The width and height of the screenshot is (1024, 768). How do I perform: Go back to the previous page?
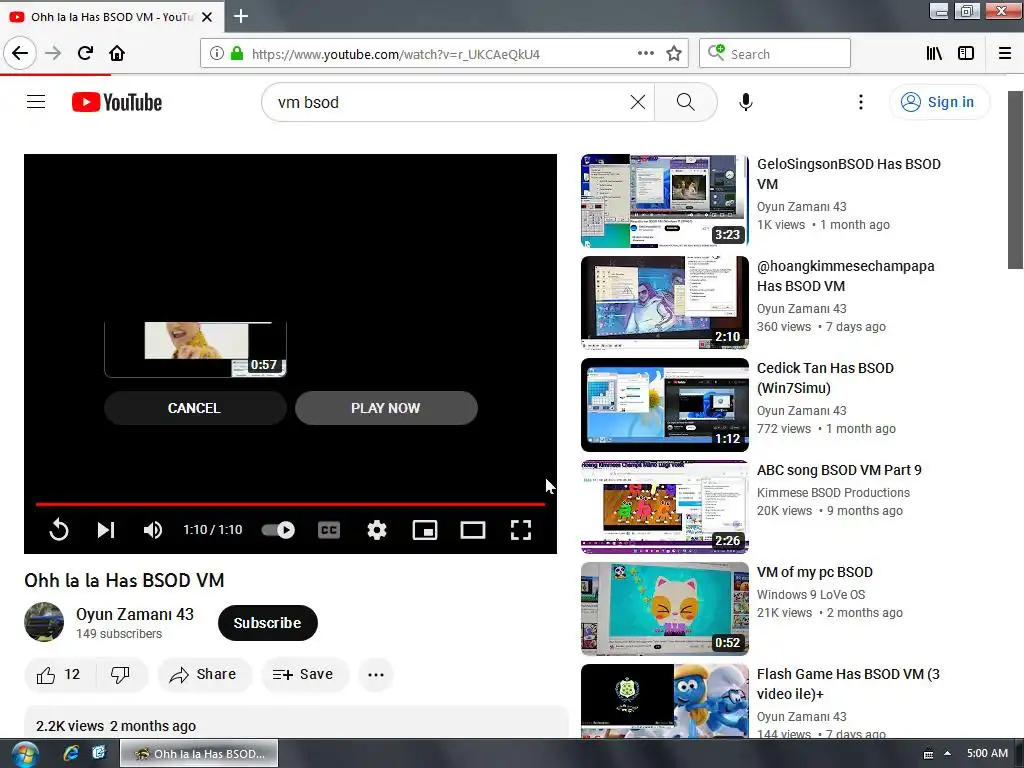(x=20, y=53)
